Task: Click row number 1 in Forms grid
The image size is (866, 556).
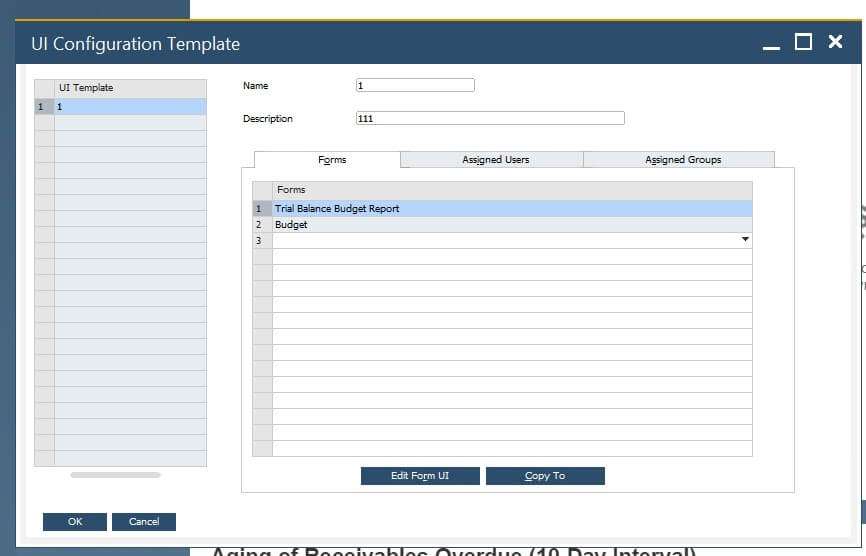Action: click(262, 209)
